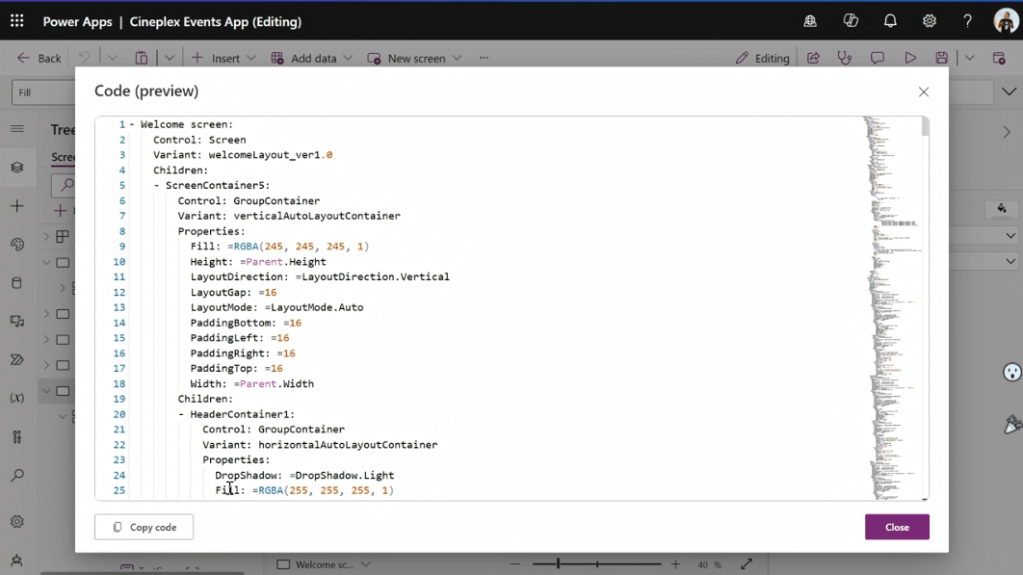
Task: Dismiss the Code preview dialog with X
Action: [x=923, y=92]
